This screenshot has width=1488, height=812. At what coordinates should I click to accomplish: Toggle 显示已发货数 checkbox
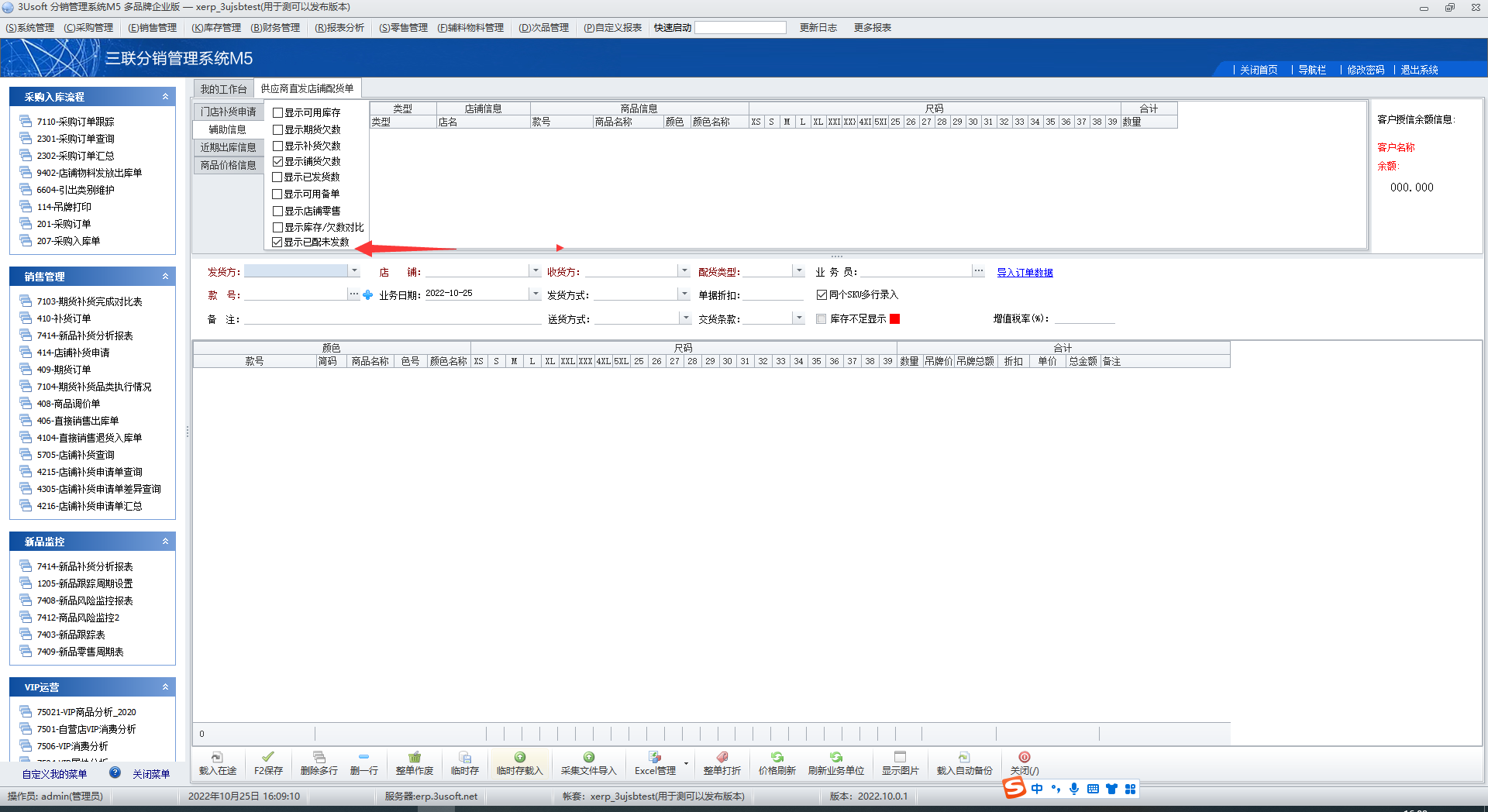277,177
